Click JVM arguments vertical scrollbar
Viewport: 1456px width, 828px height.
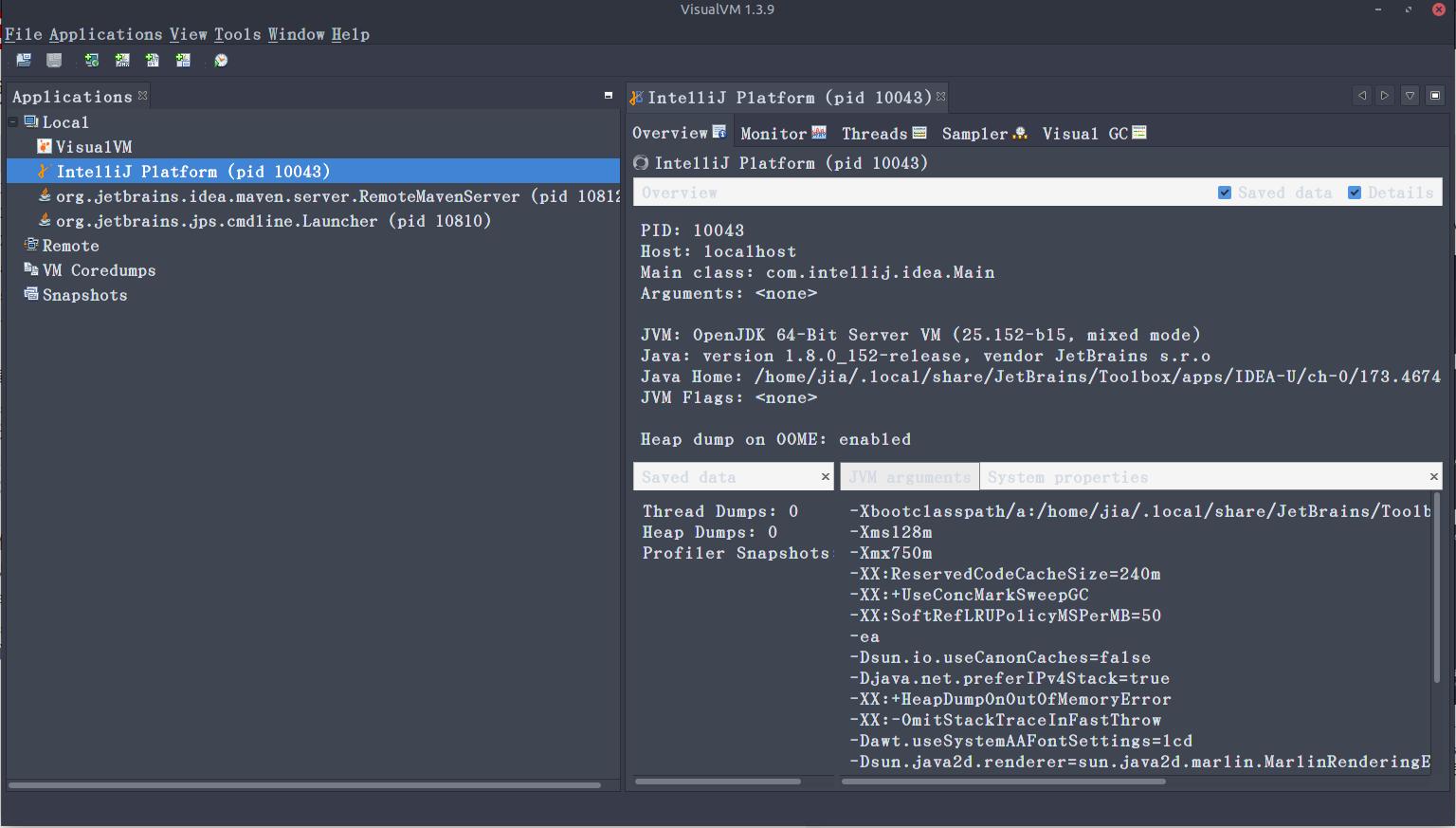tap(1437, 588)
